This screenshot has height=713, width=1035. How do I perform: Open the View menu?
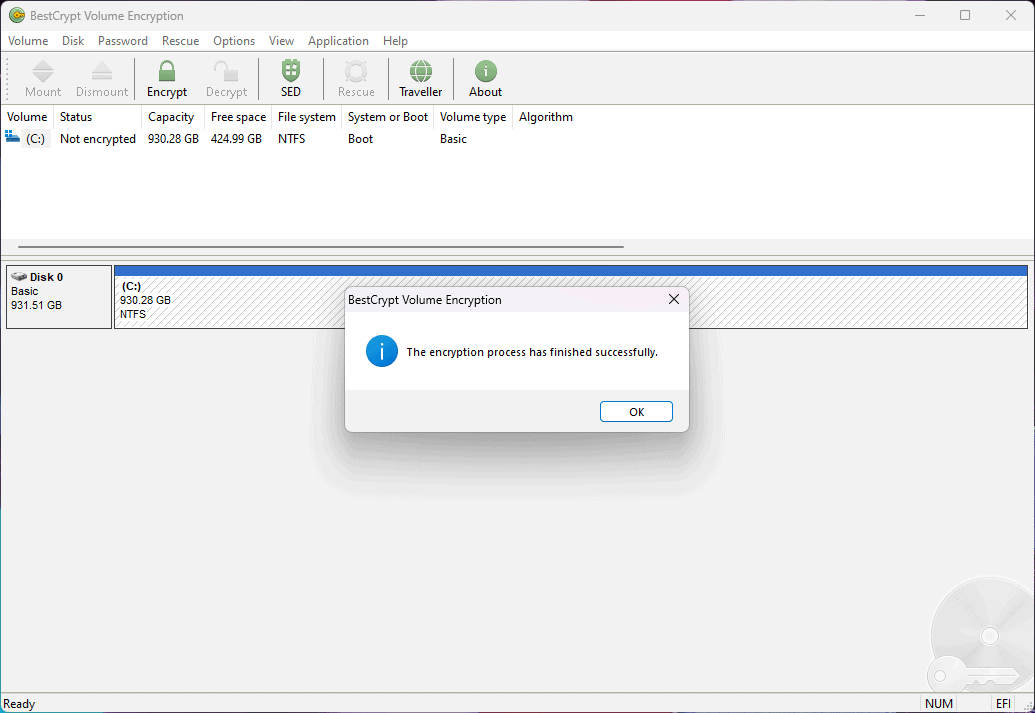click(281, 41)
